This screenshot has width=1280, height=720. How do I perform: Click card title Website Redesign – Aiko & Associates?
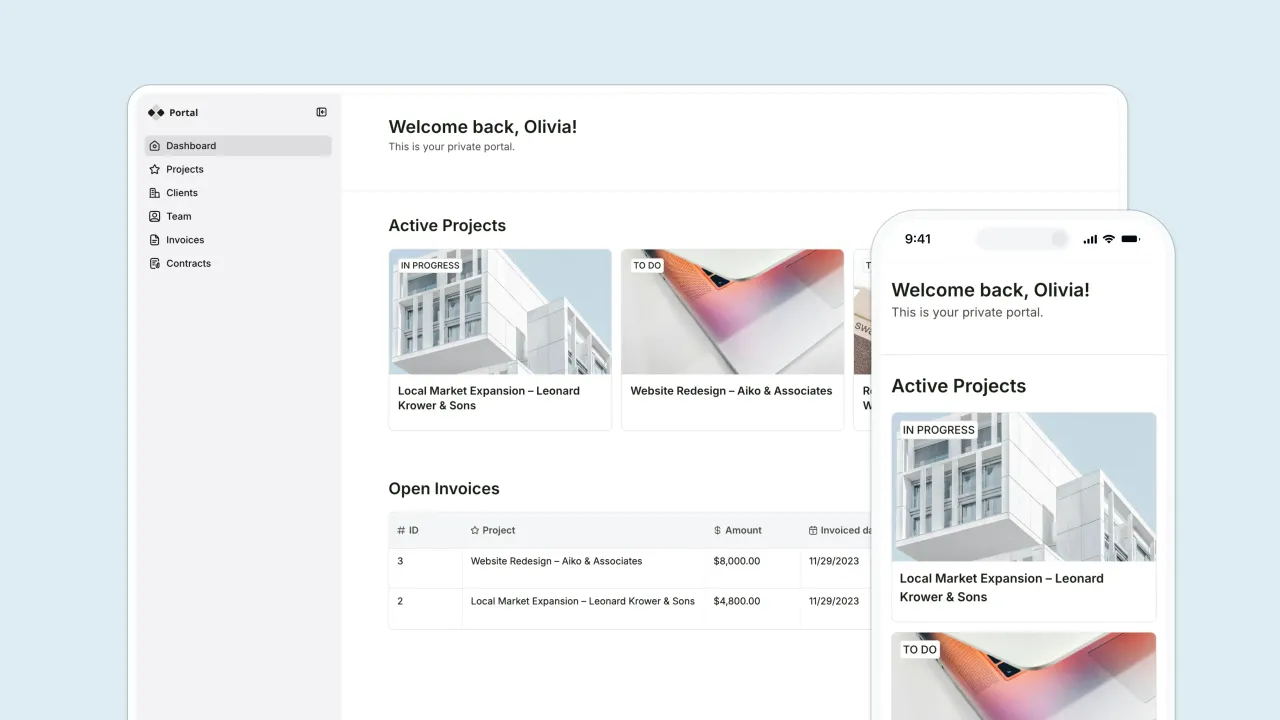tap(731, 391)
